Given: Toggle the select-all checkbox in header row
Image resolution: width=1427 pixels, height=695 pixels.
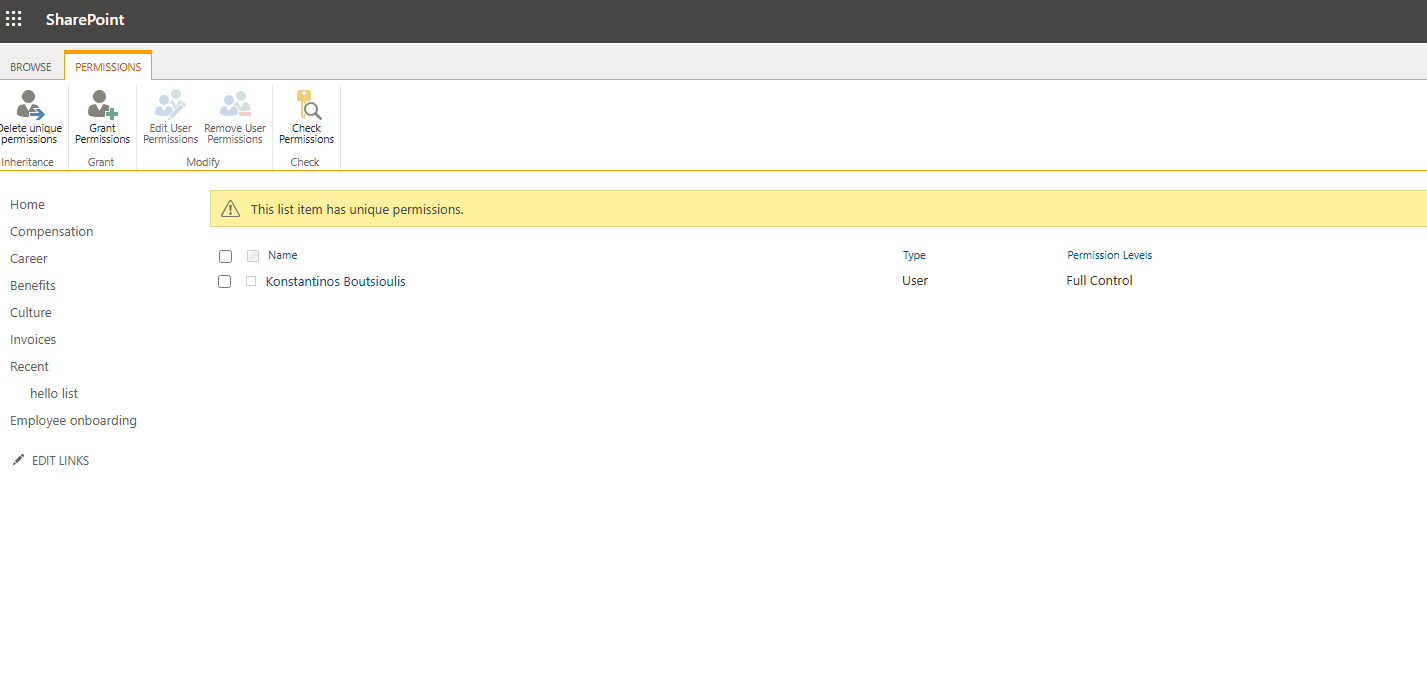Looking at the screenshot, I should (x=225, y=256).
